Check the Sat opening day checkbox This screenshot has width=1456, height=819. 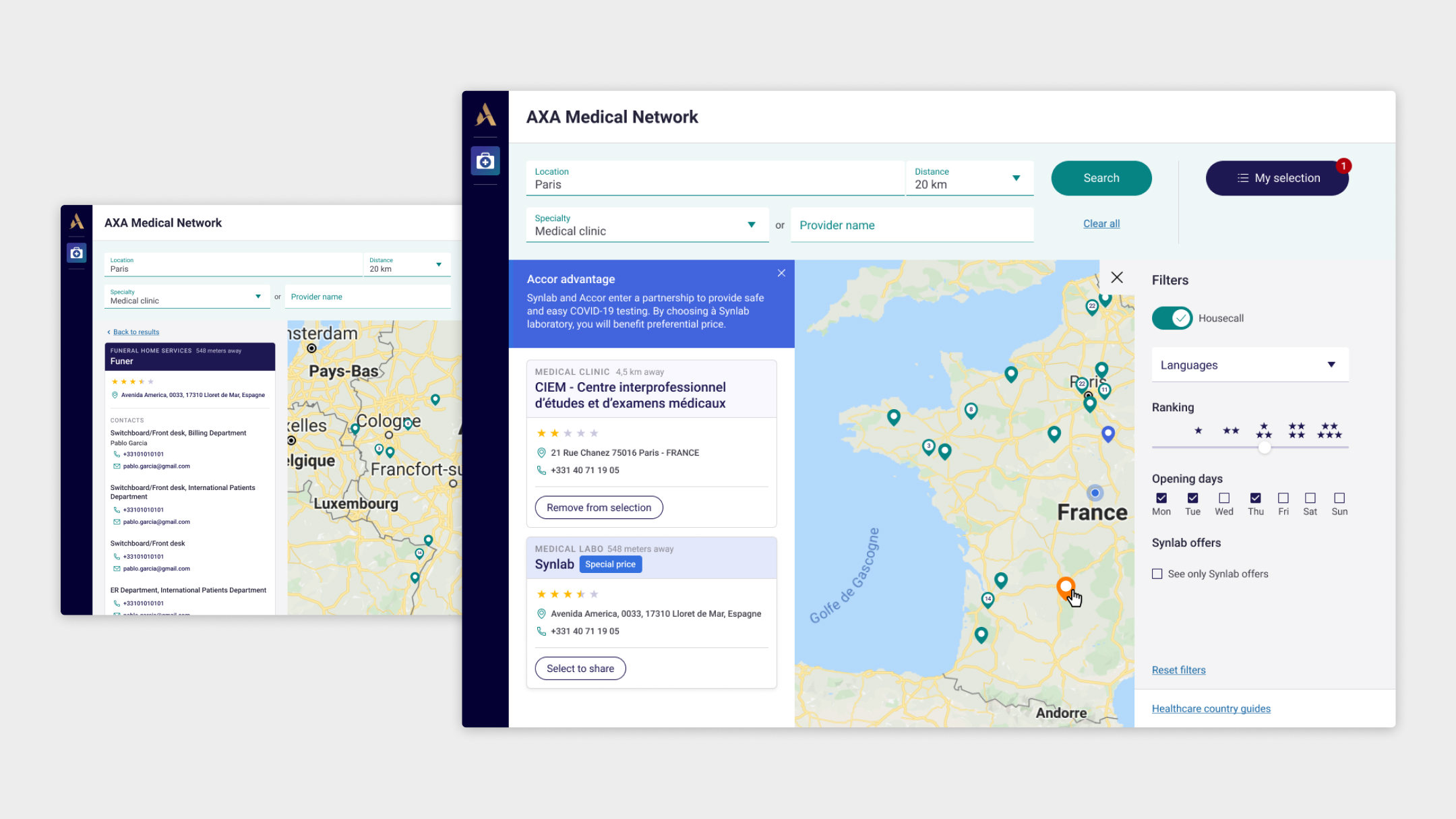[1310, 498]
